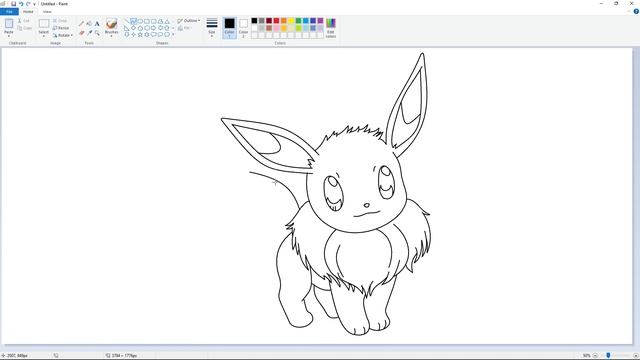Select the Eraser tool
640x360 pixels.
tap(82, 33)
